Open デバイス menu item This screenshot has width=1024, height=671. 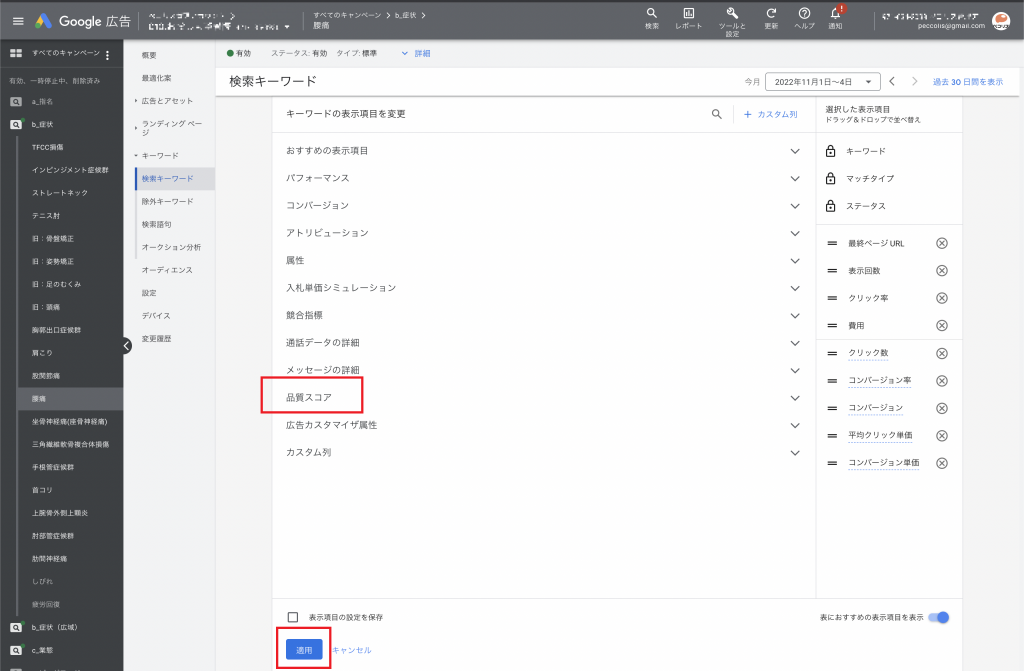156,316
